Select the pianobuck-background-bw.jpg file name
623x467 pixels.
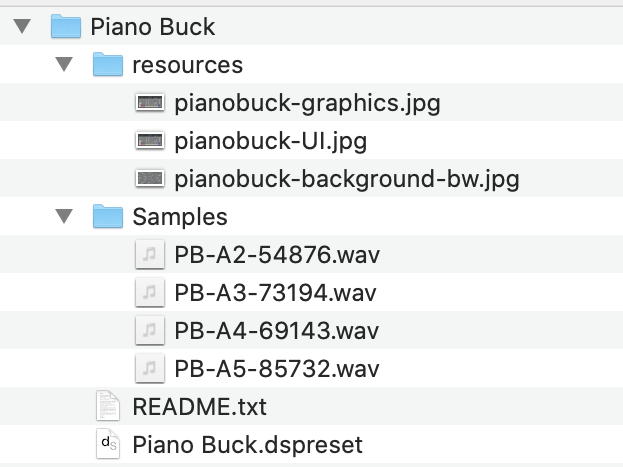click(x=346, y=179)
